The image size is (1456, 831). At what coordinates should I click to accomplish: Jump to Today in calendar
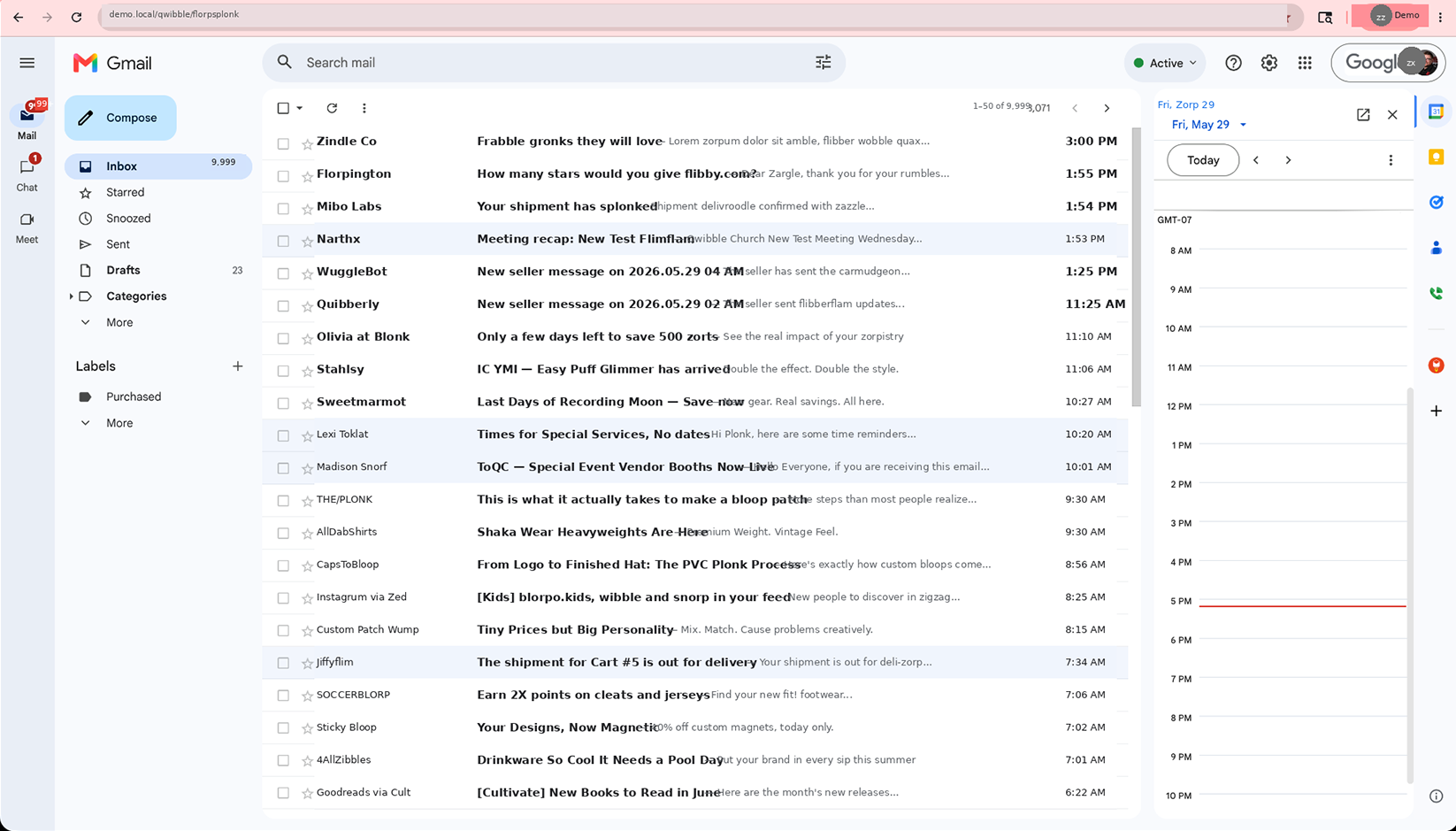(1203, 160)
